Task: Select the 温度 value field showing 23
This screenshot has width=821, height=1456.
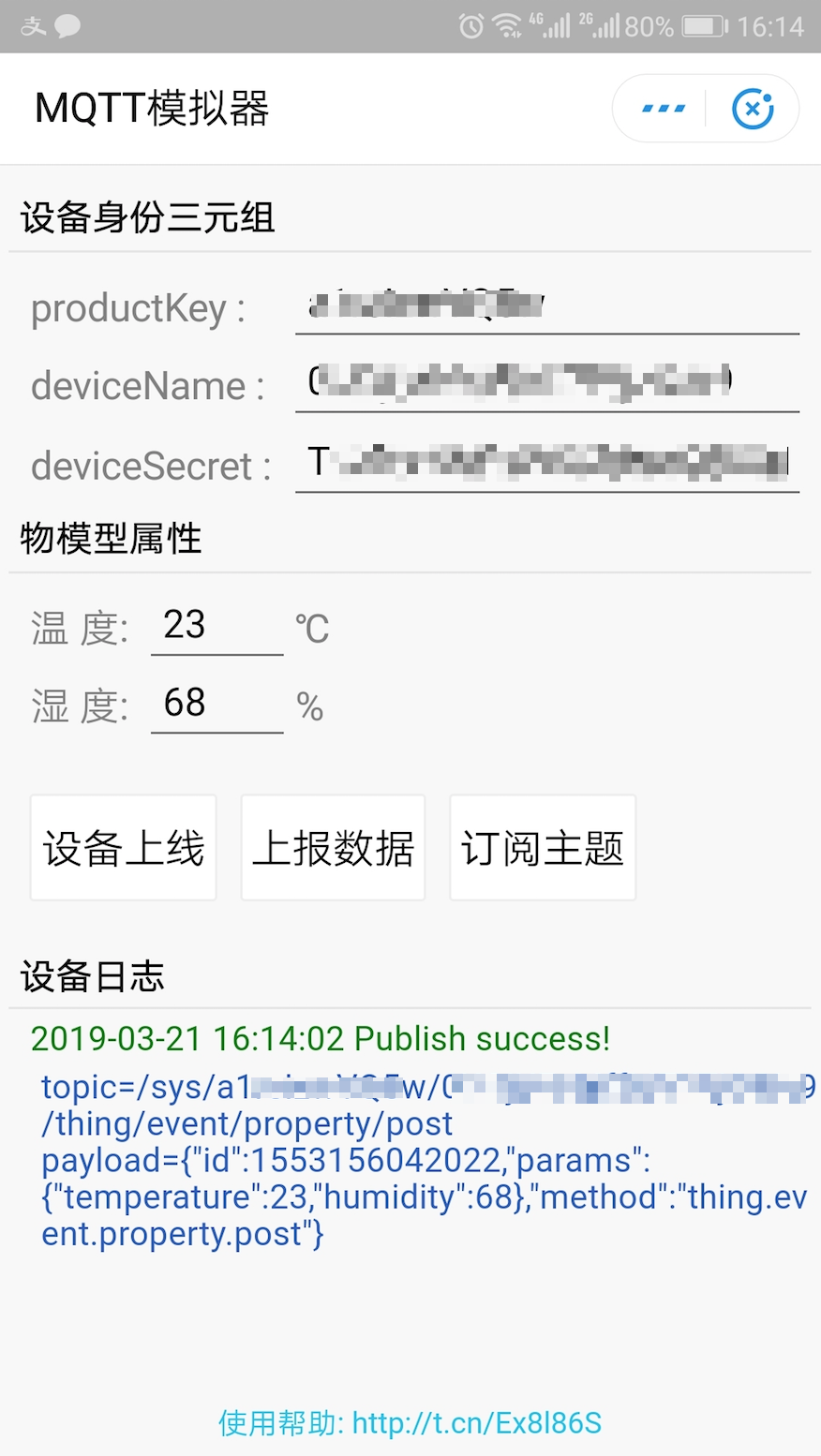Action: tap(217, 626)
